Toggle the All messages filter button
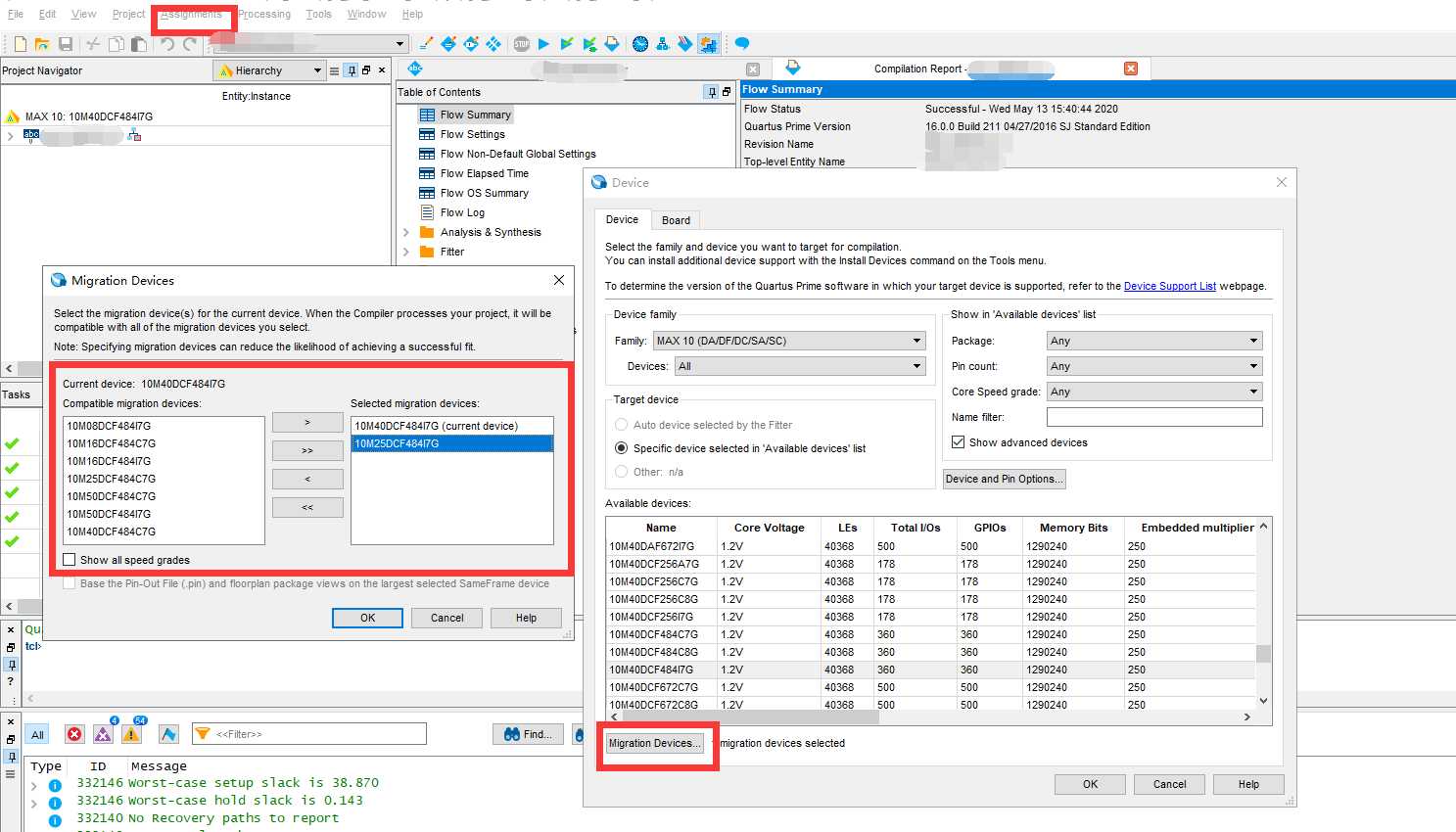1456x832 pixels. (38, 734)
